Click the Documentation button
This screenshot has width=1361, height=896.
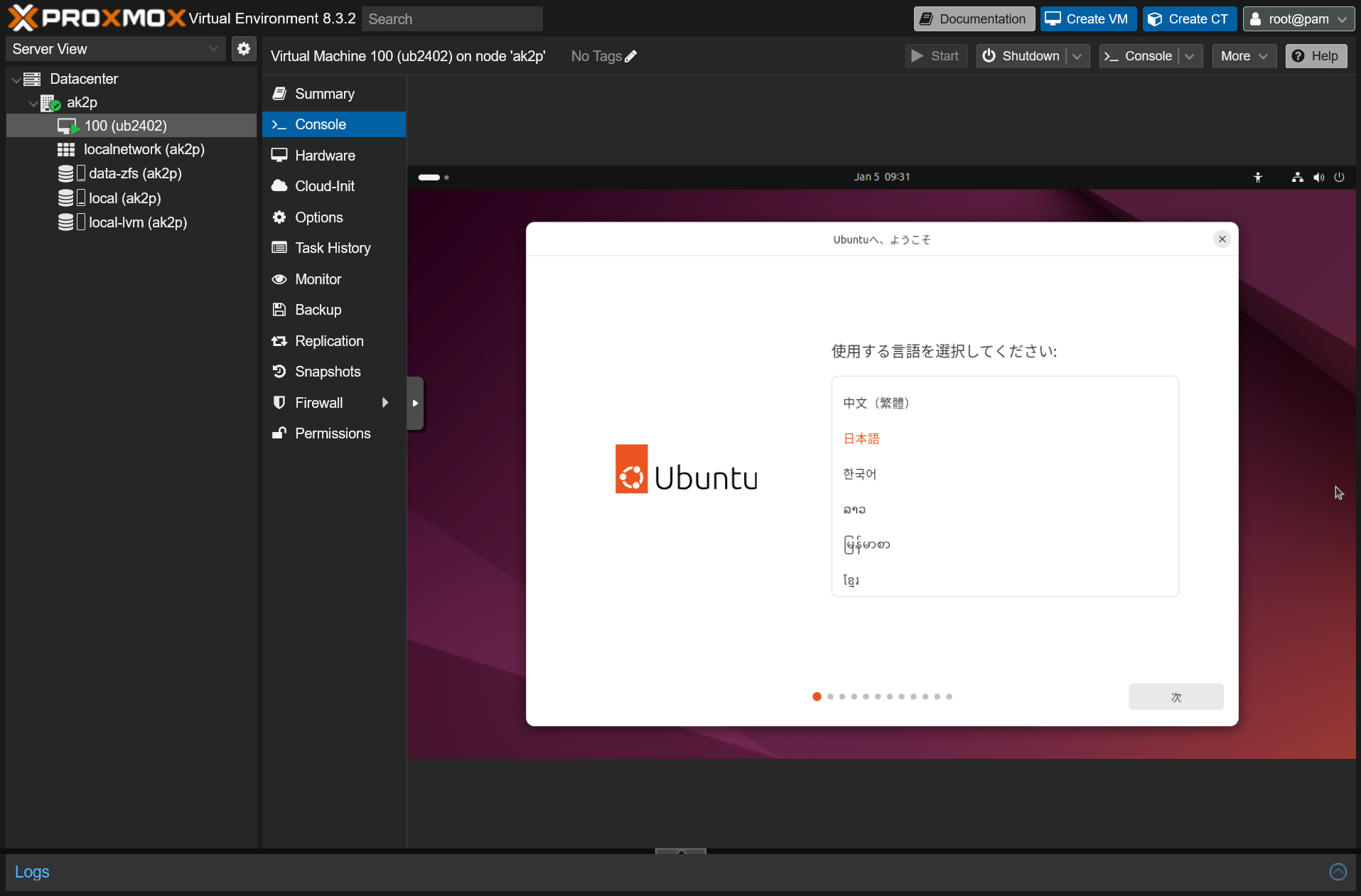tap(974, 19)
